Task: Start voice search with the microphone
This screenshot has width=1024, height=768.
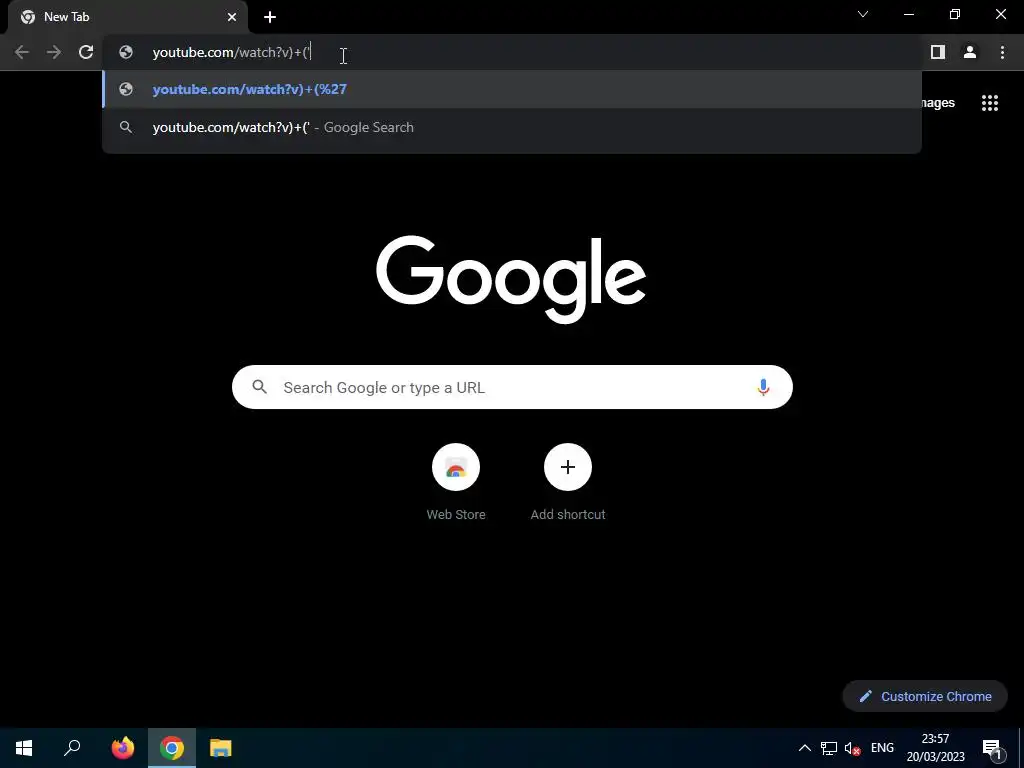Action: [x=763, y=387]
